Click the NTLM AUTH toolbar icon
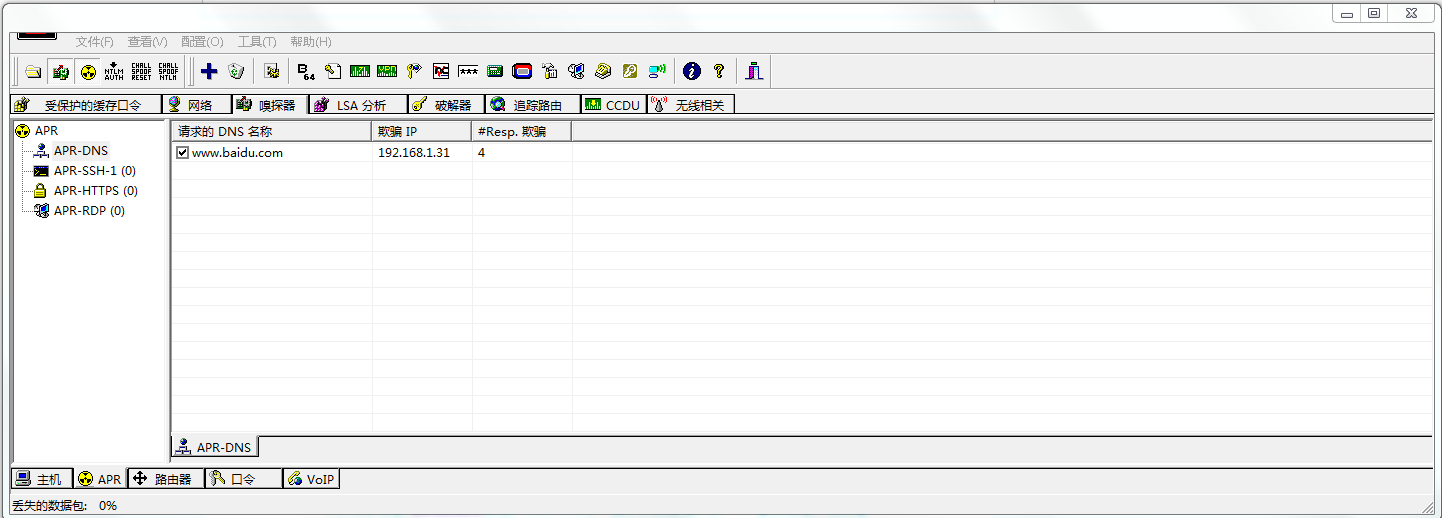 pyautogui.click(x=114, y=71)
